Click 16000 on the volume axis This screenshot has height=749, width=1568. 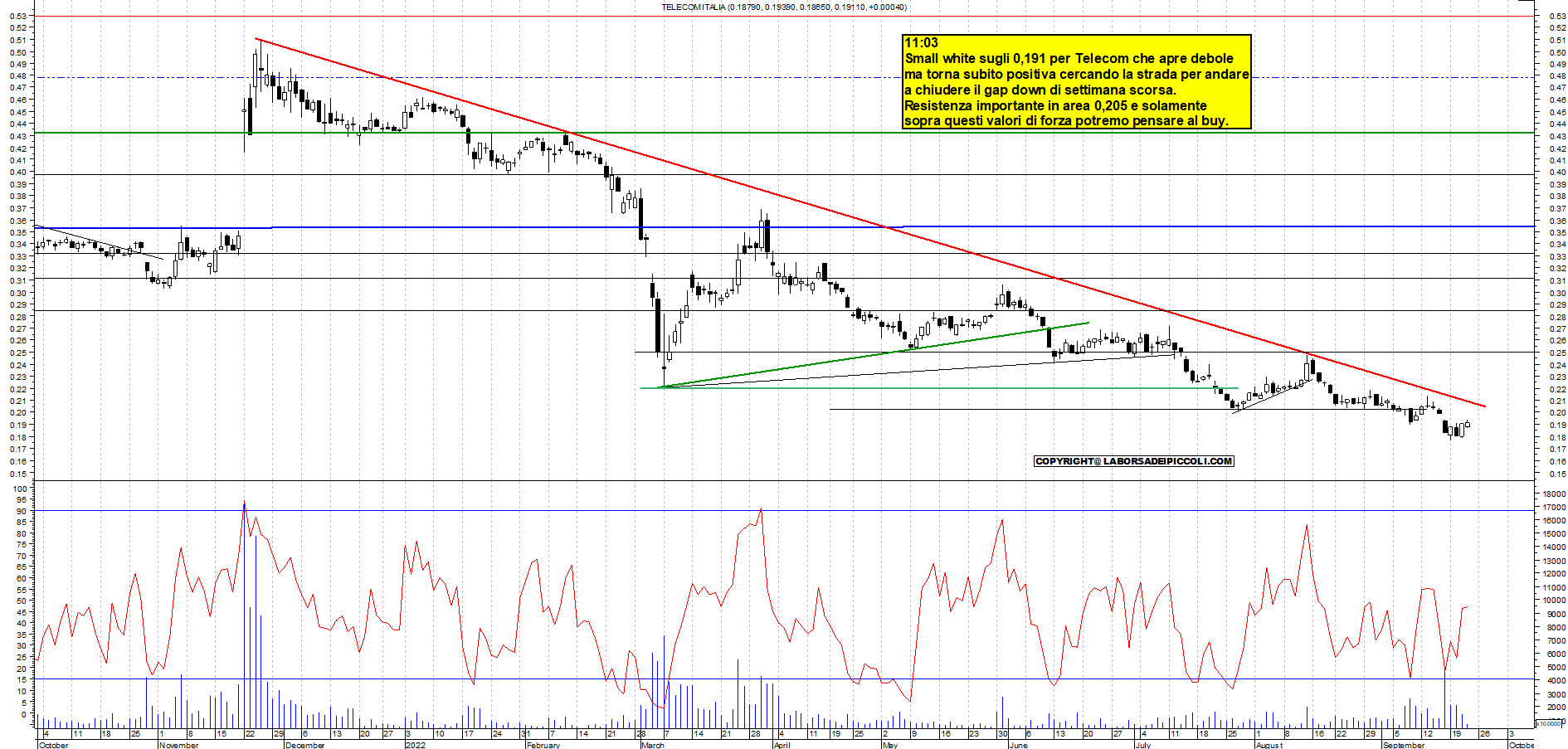(x=1554, y=520)
